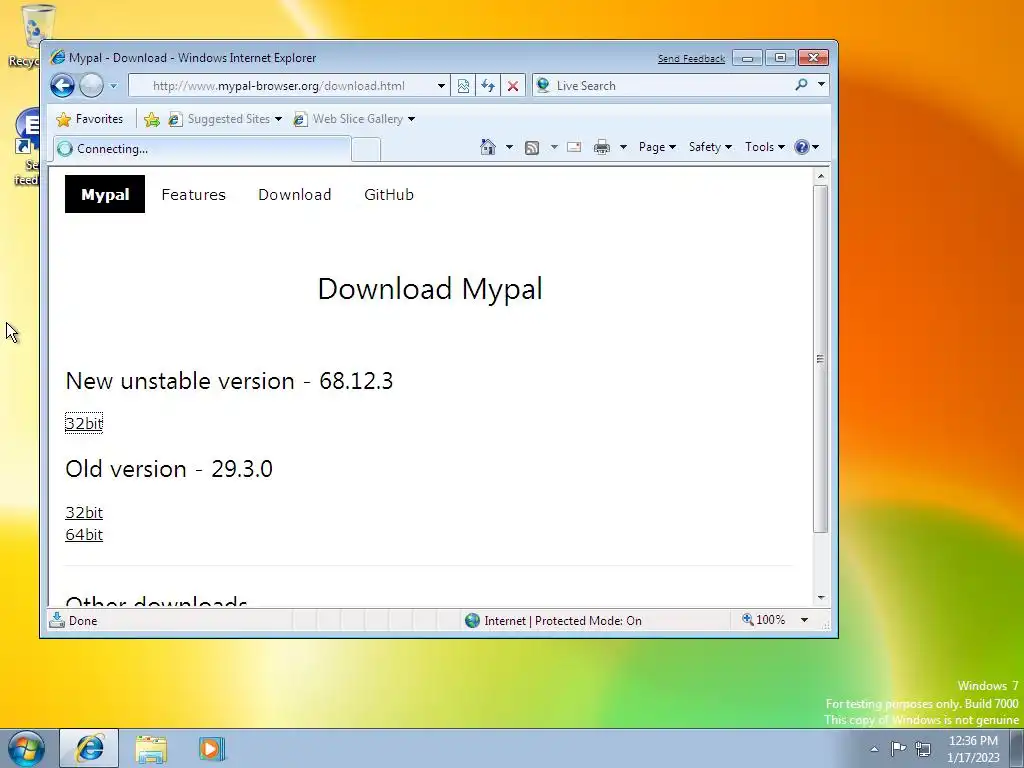Download 32bit of version 68.12.3
Image resolution: width=1024 pixels, height=768 pixels.
point(84,423)
